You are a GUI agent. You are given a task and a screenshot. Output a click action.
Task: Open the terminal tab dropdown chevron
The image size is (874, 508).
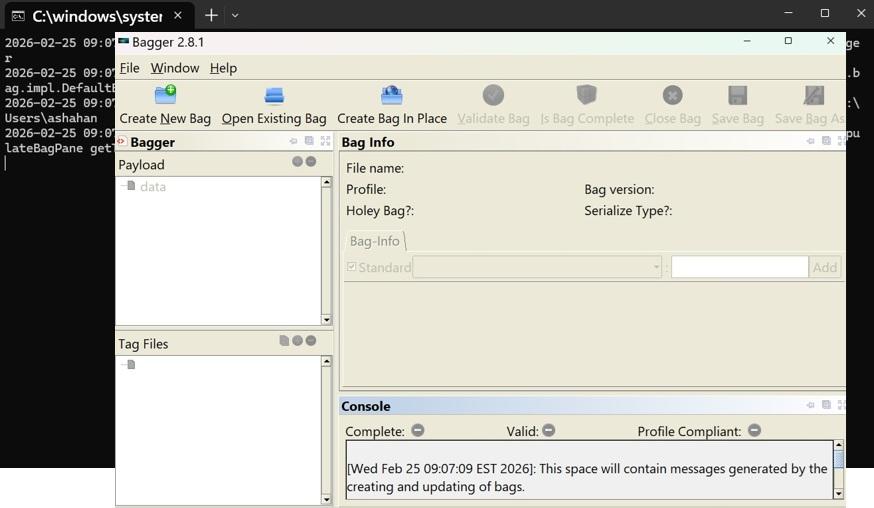(235, 16)
